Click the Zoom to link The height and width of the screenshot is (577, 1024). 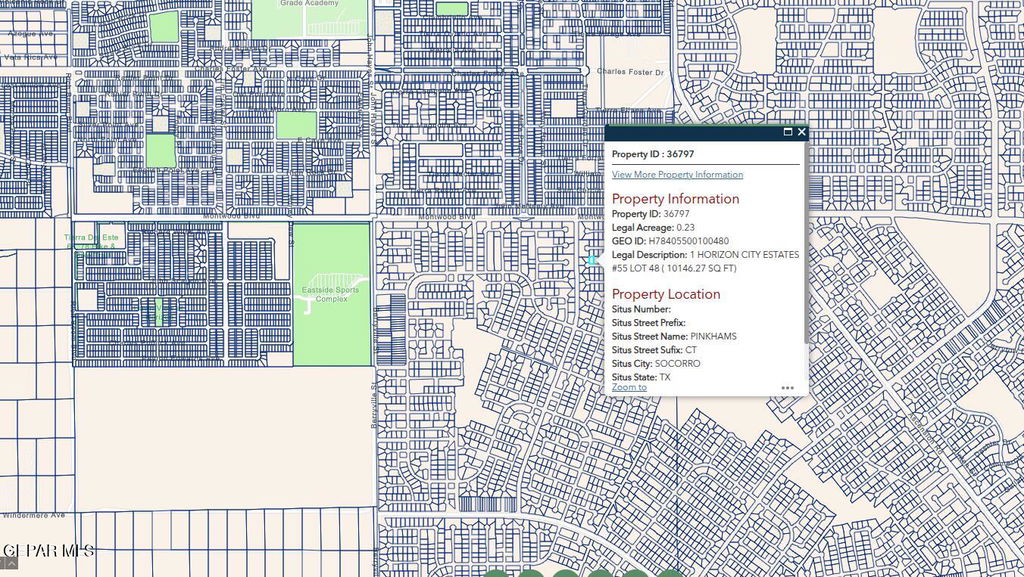629,387
